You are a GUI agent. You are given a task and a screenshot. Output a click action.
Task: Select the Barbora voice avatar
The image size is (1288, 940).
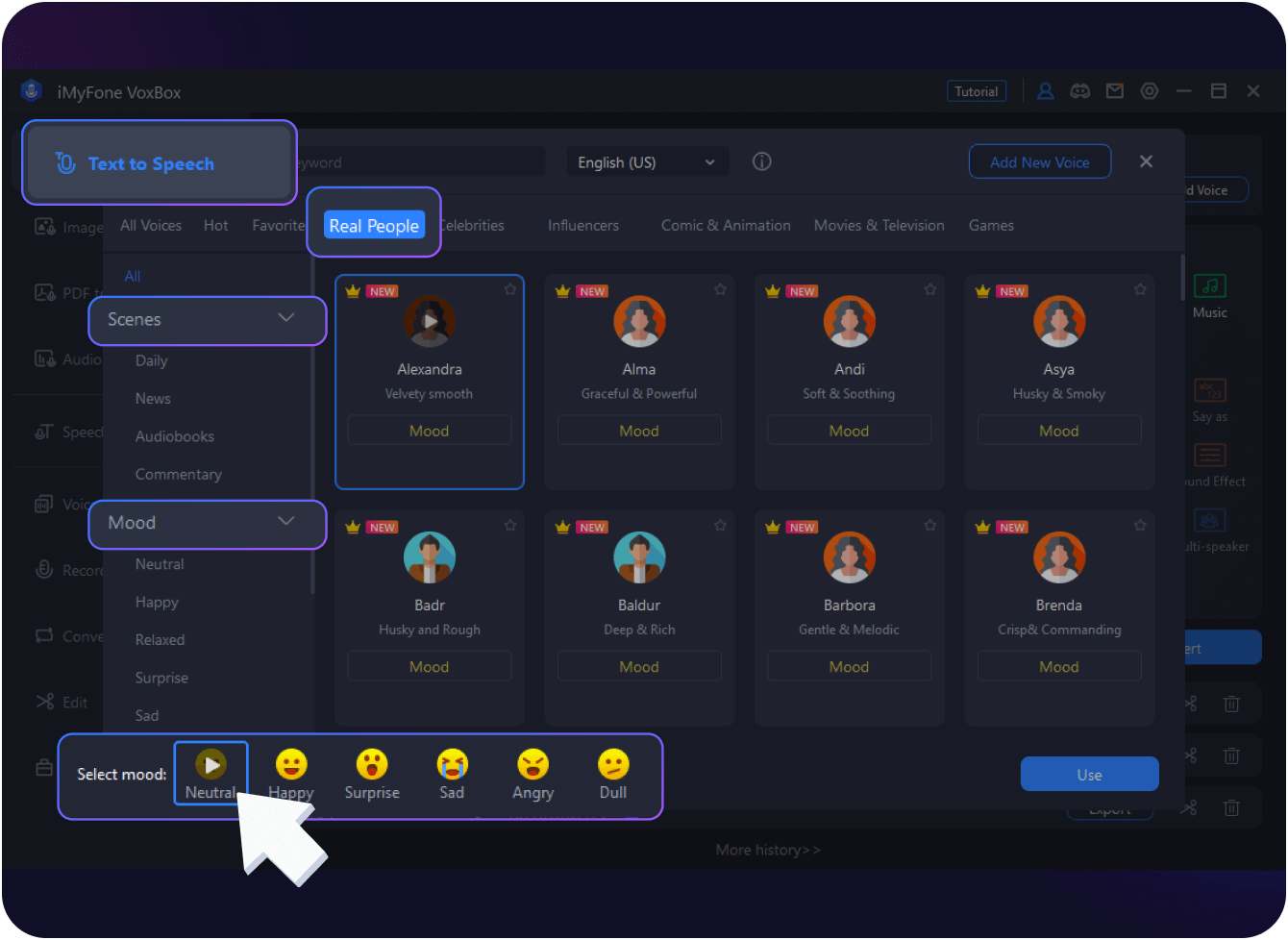pos(850,557)
